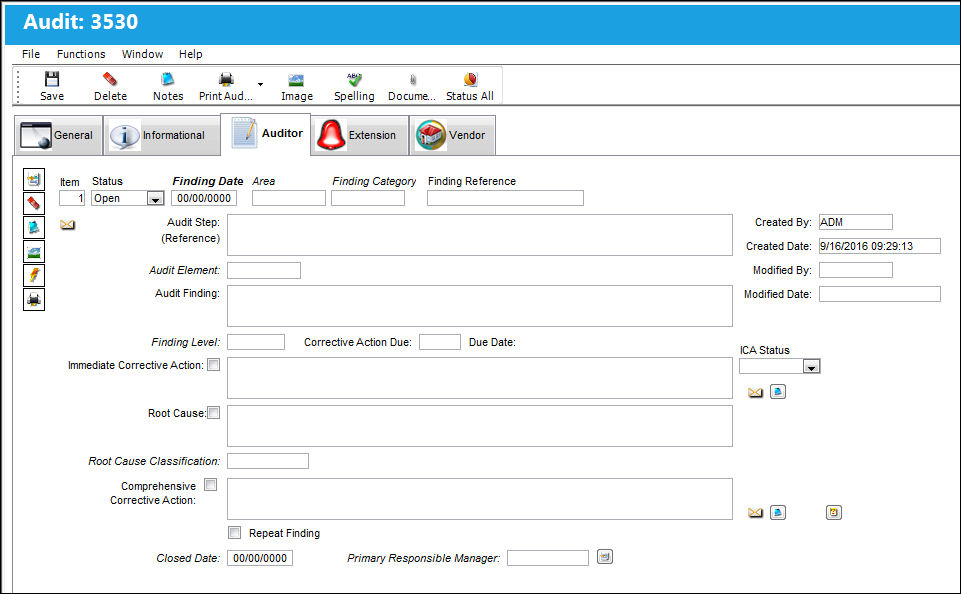Open Notes from the toolbar

click(167, 79)
